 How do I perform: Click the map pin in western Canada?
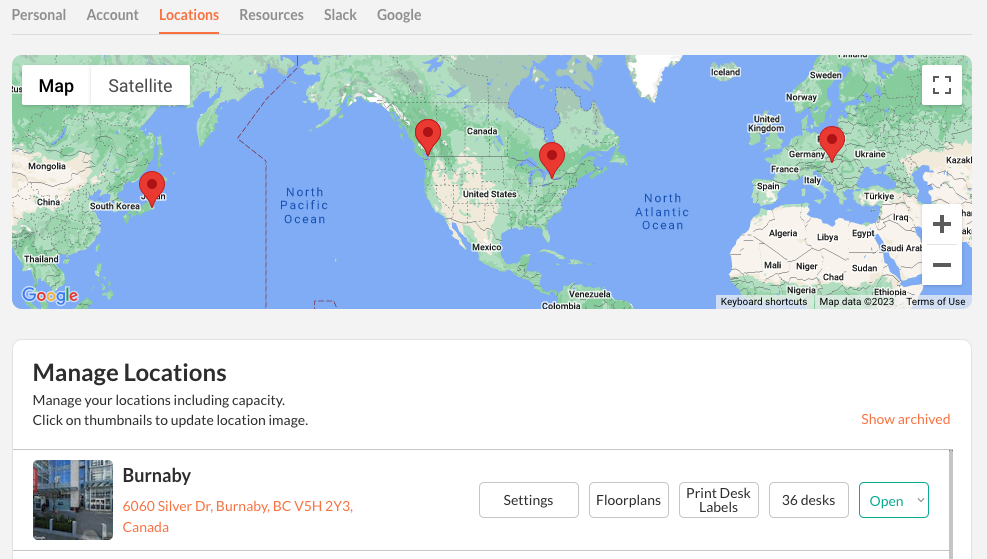[x=428, y=135]
